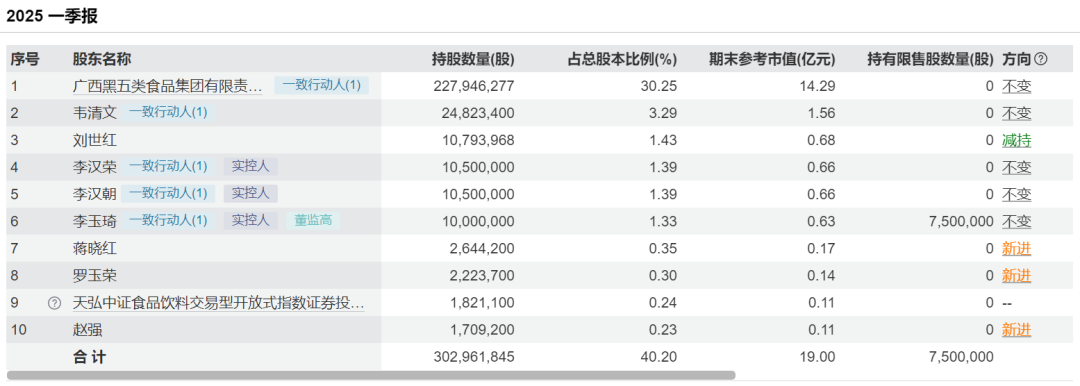Click 期末参考市值(亿元) column header
The height and width of the screenshot is (386, 1080).
[x=772, y=59]
